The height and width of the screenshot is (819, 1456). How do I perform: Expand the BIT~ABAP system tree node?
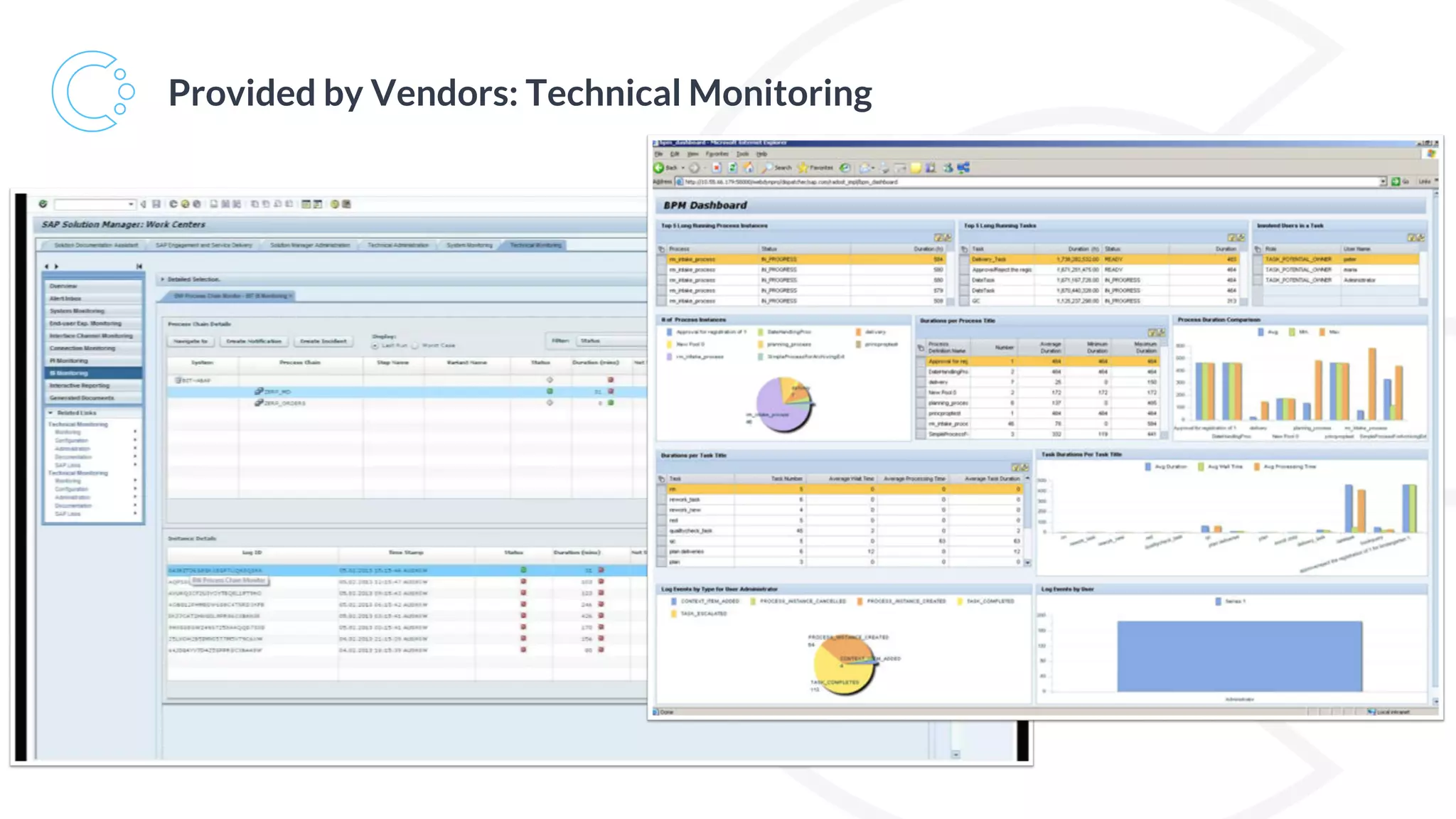(x=178, y=380)
